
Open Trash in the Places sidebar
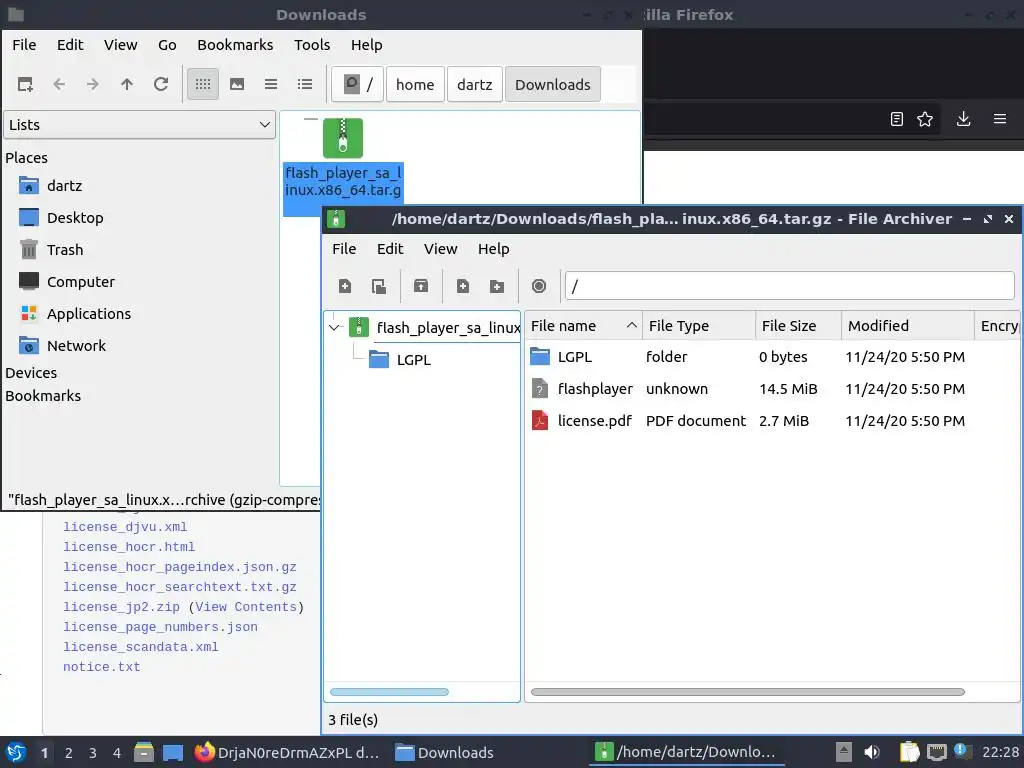[65, 250]
